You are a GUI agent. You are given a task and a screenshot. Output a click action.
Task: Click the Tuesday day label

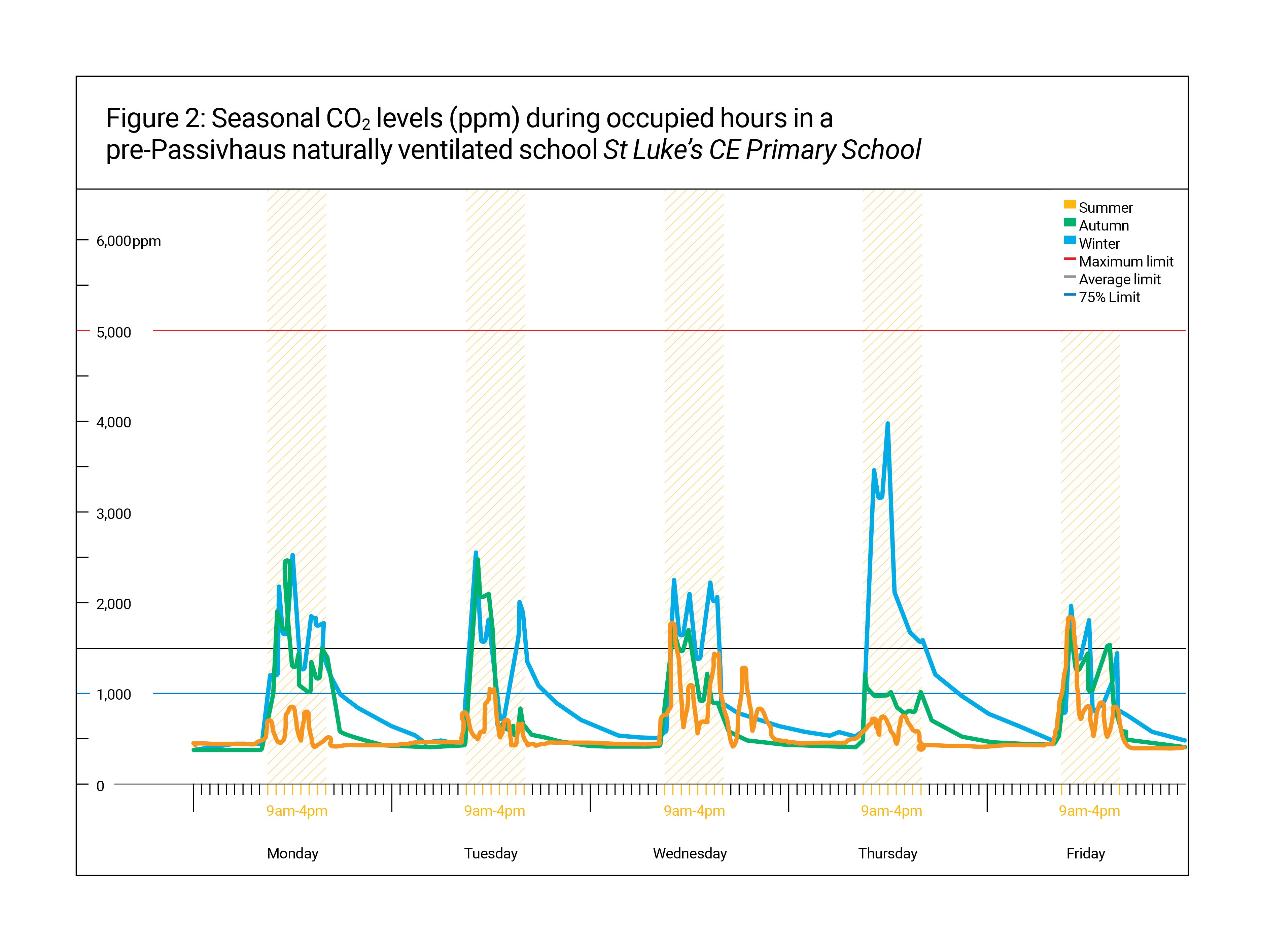point(491,853)
